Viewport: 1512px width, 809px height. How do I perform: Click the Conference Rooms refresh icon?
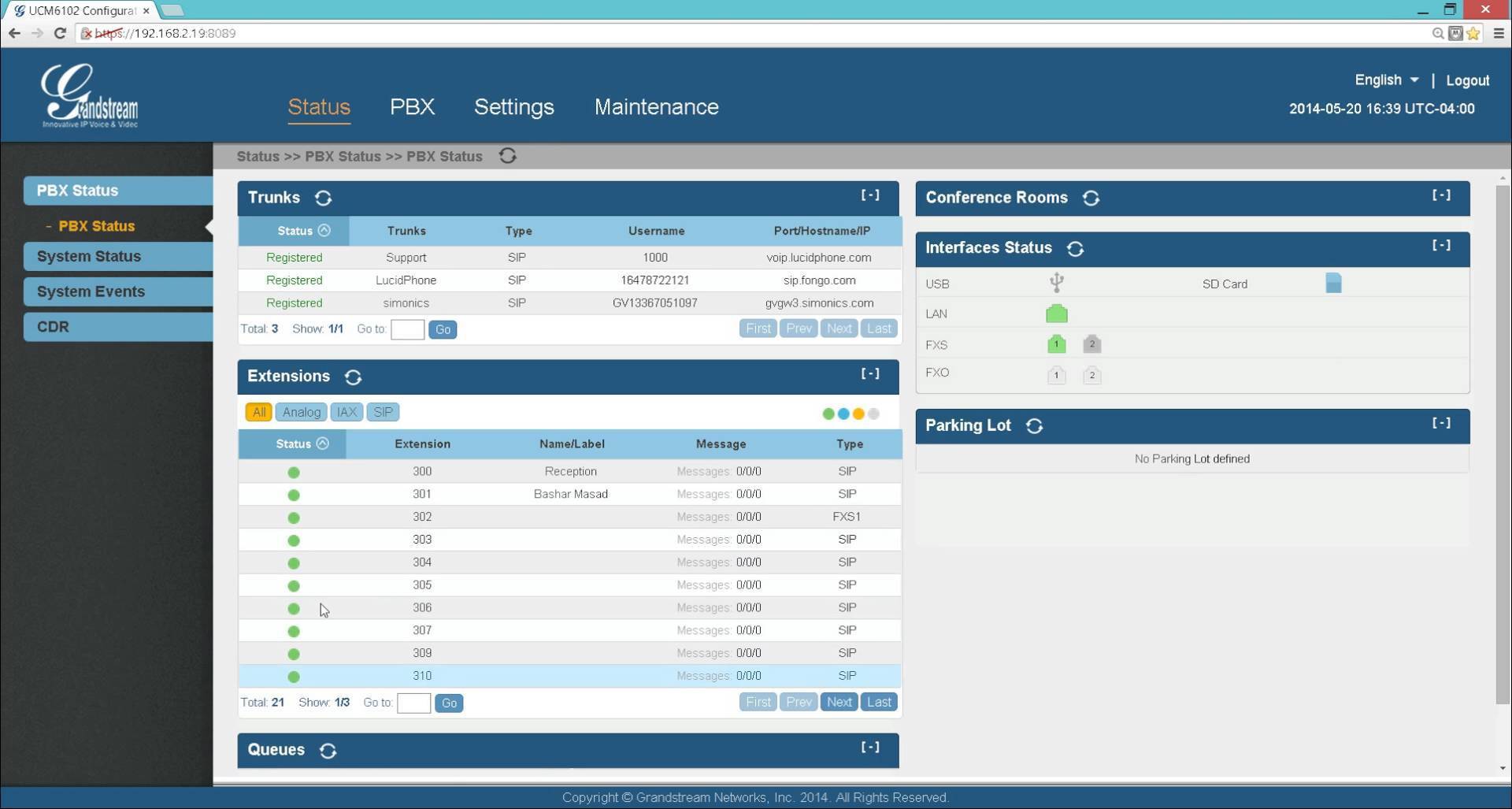(1091, 198)
